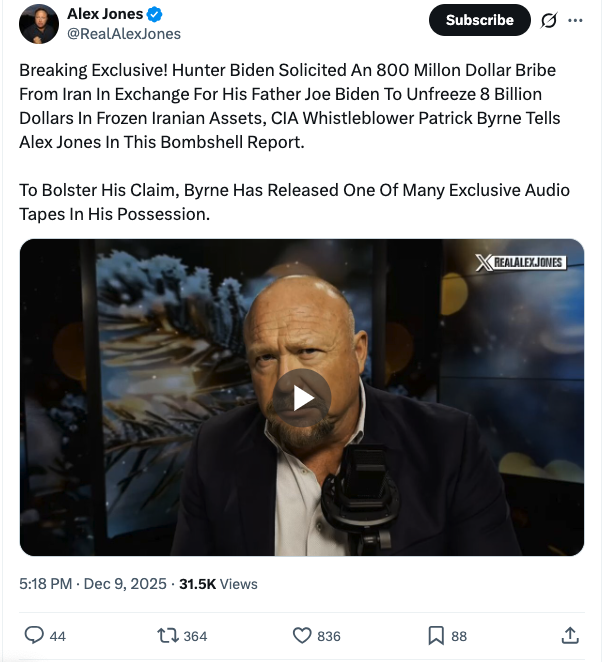Click the blue verified checkmark badge
Image resolution: width=604 pixels, height=662 pixels.
tap(155, 14)
